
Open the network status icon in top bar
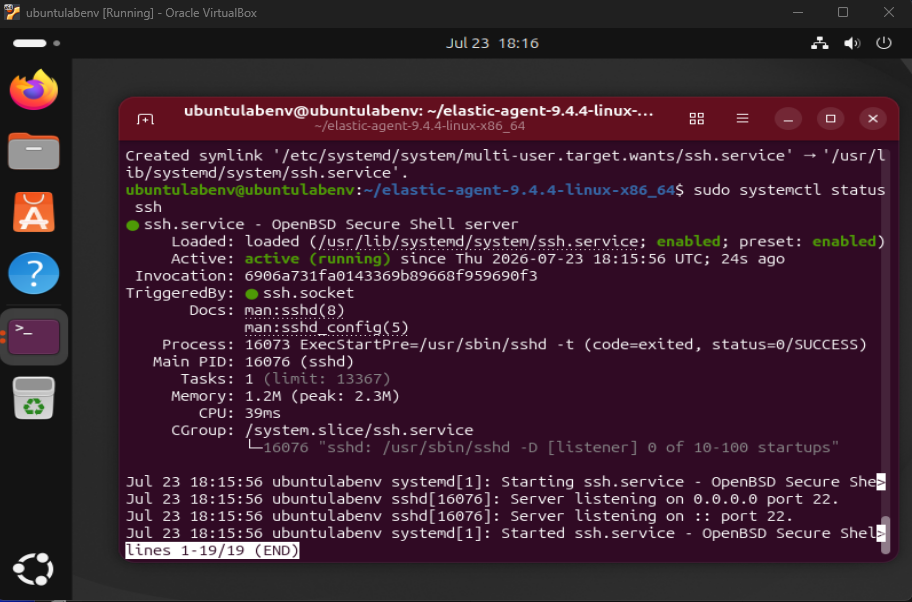tap(820, 43)
